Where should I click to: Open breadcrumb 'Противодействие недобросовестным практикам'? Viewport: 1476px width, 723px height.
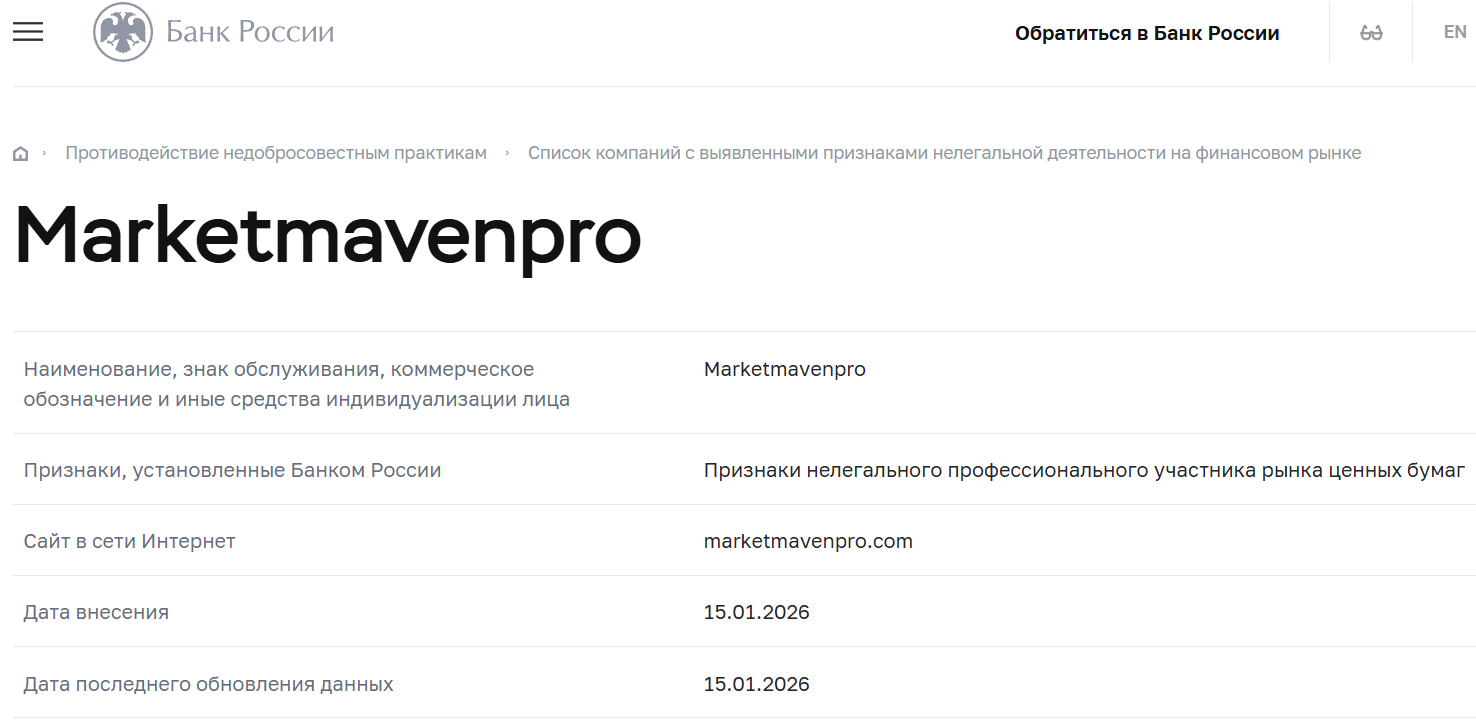pyautogui.click(x=275, y=152)
